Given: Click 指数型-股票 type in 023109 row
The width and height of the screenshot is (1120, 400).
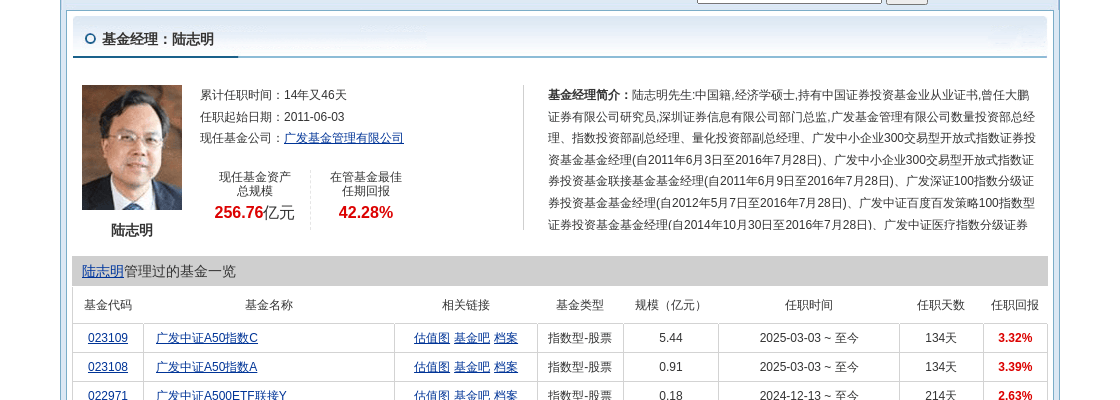Looking at the screenshot, I should tap(580, 338).
